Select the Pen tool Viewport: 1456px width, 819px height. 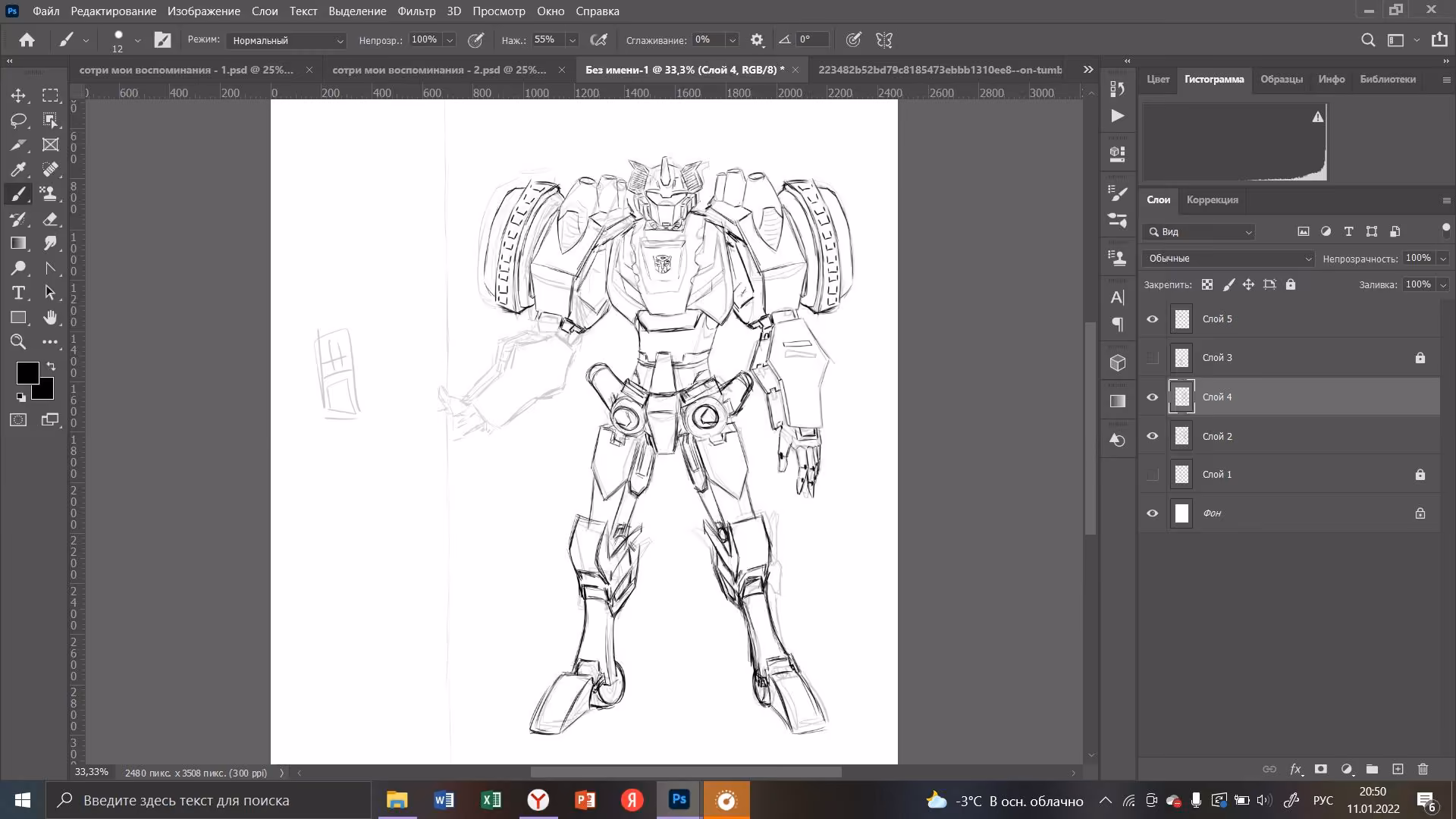(x=50, y=268)
